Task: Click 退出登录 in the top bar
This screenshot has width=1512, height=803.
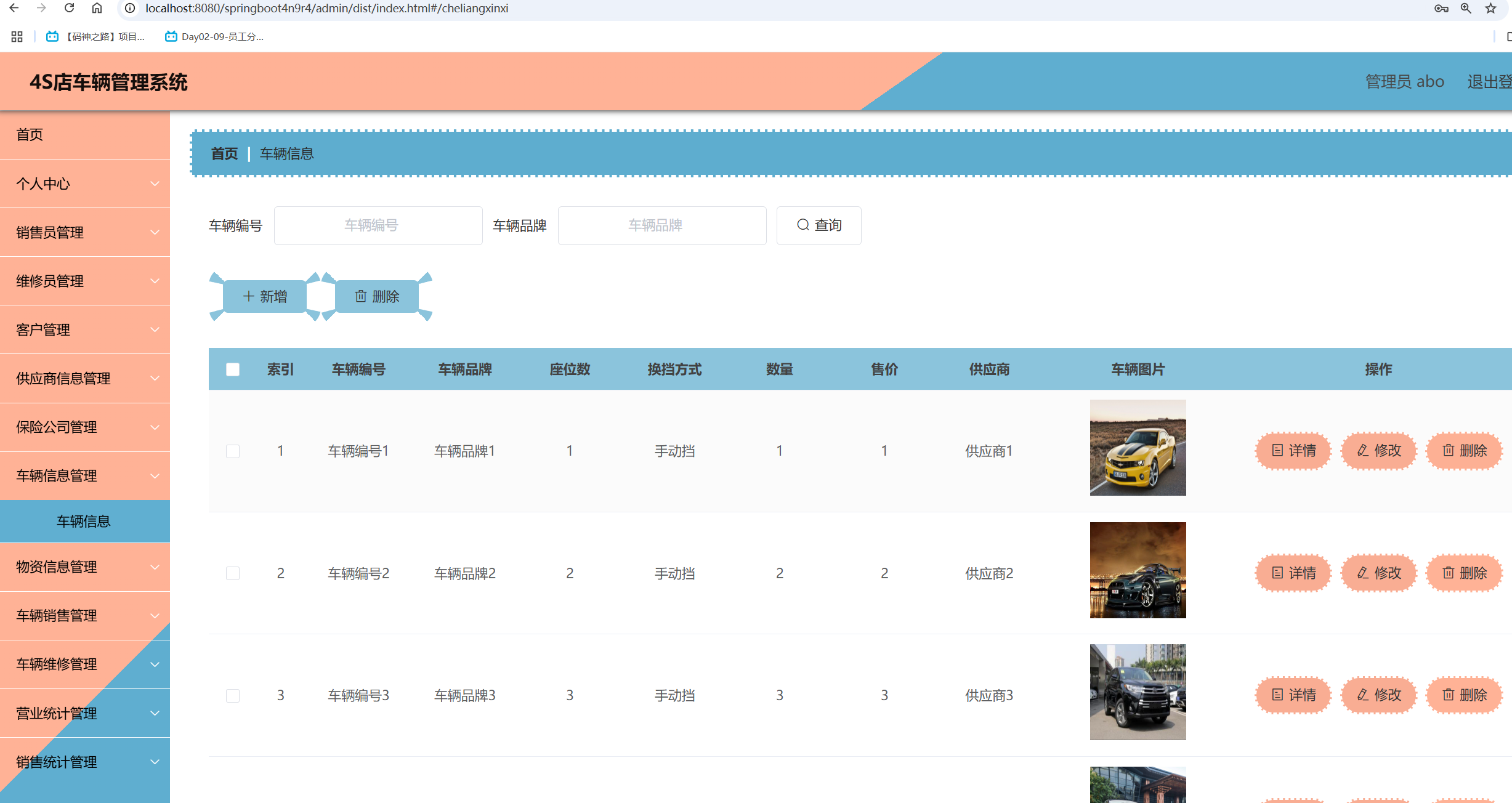Action: 1490,81
